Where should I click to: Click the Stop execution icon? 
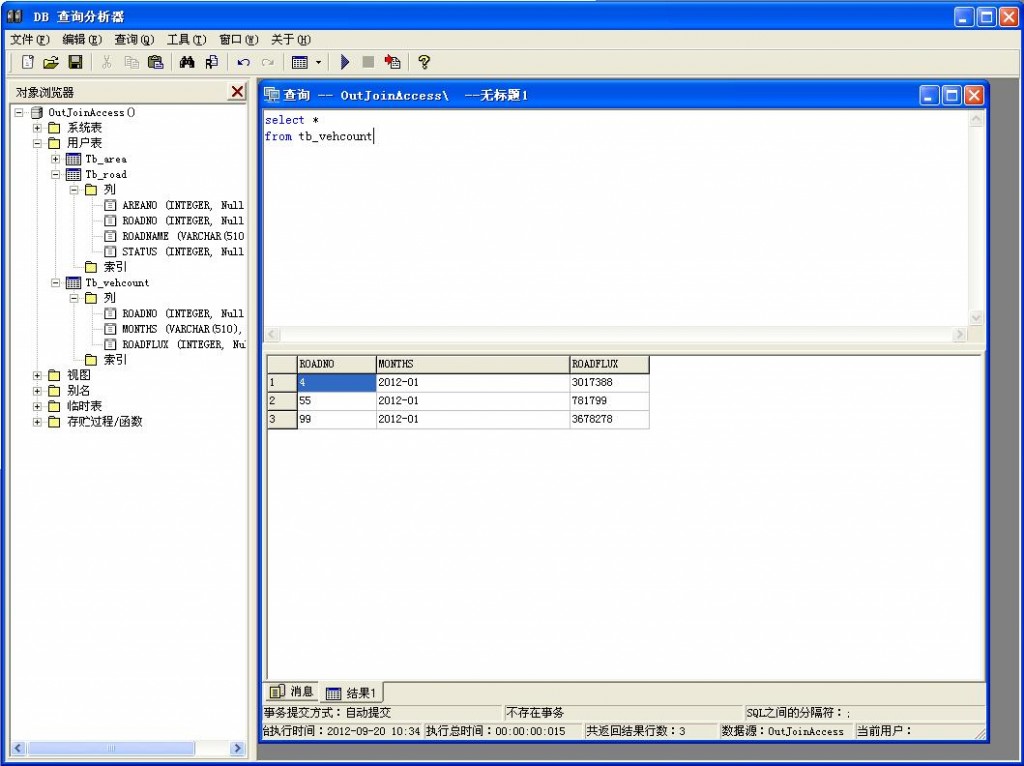click(366, 62)
